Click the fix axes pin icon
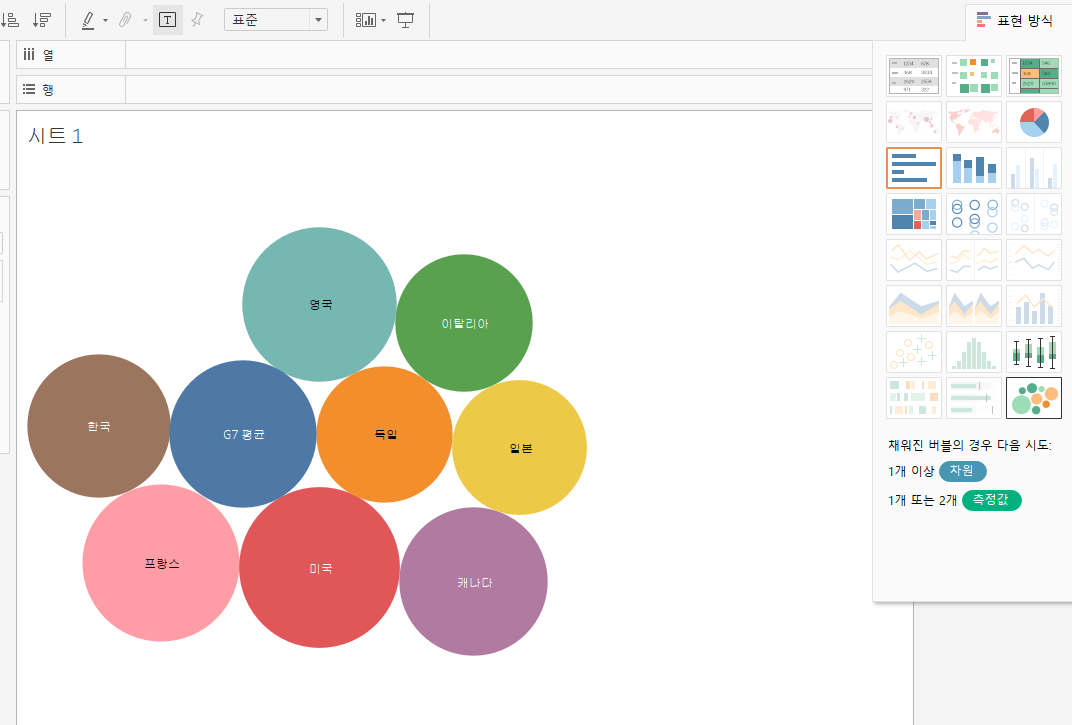 click(x=197, y=20)
